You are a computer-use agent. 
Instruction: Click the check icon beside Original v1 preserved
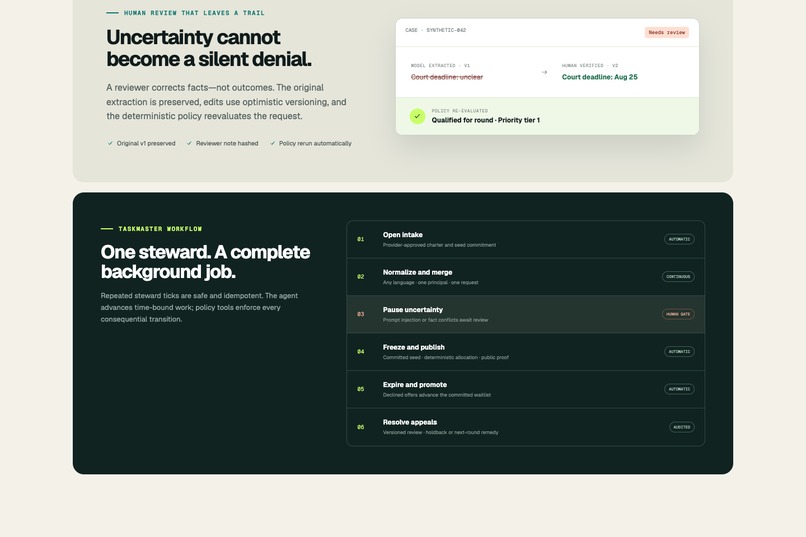110,143
